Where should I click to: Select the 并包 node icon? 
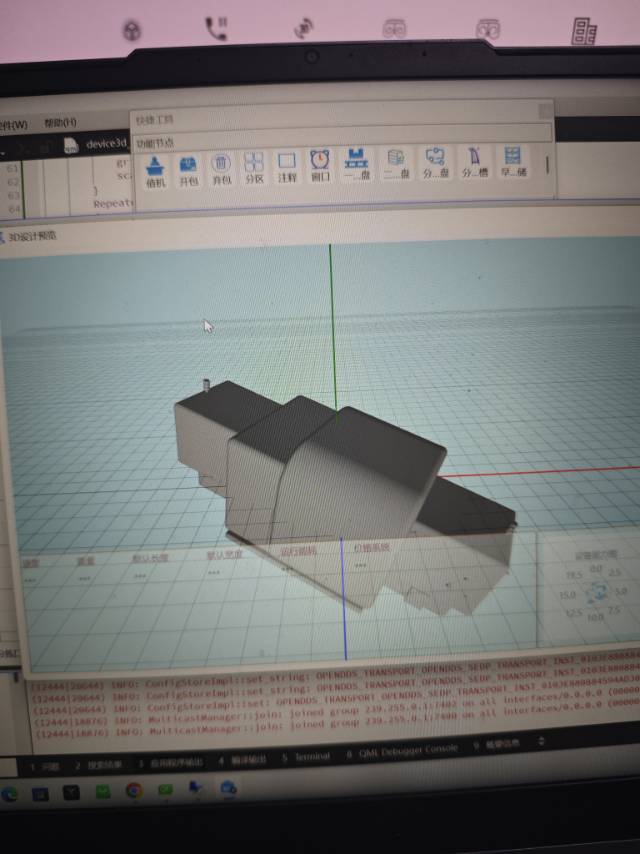point(188,166)
